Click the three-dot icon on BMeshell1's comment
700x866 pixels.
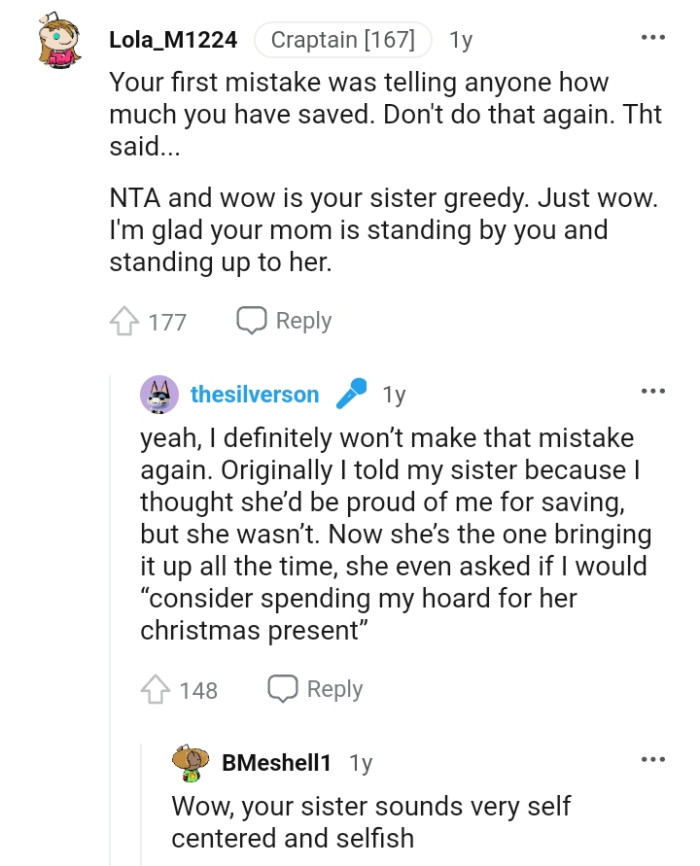pos(652,758)
